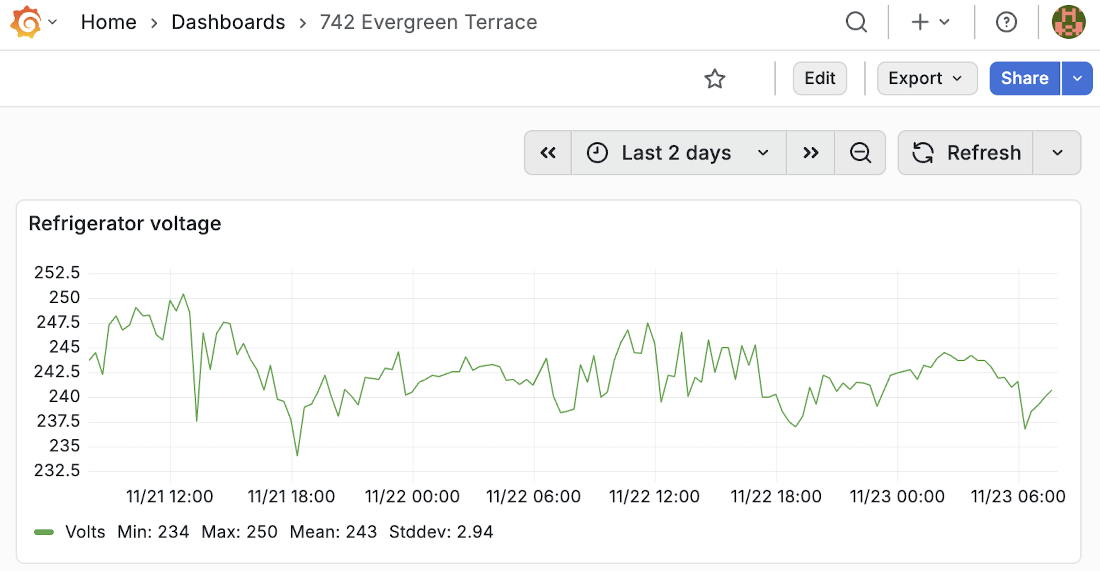Expand the Share options arrow
The image size is (1100, 571).
pyautogui.click(x=1077, y=79)
